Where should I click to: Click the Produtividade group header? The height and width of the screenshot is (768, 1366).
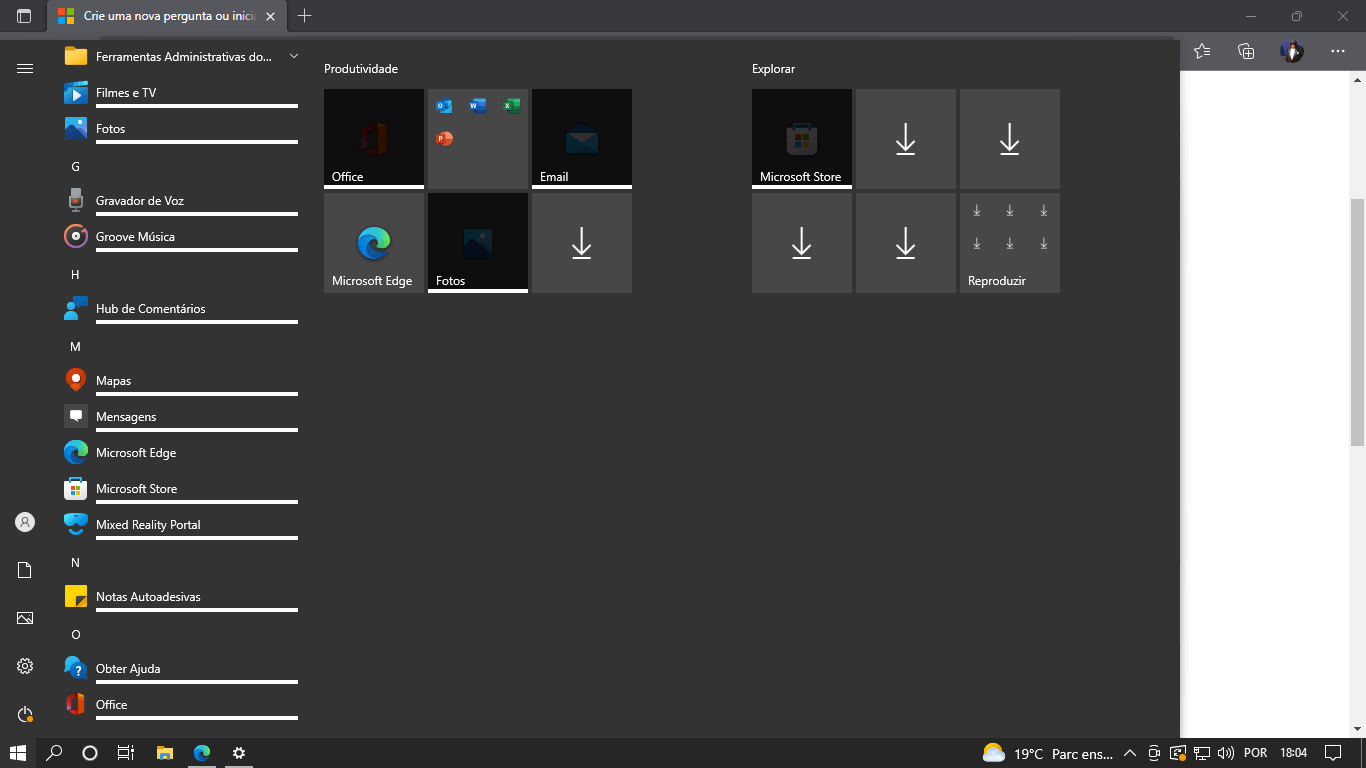pyautogui.click(x=361, y=69)
